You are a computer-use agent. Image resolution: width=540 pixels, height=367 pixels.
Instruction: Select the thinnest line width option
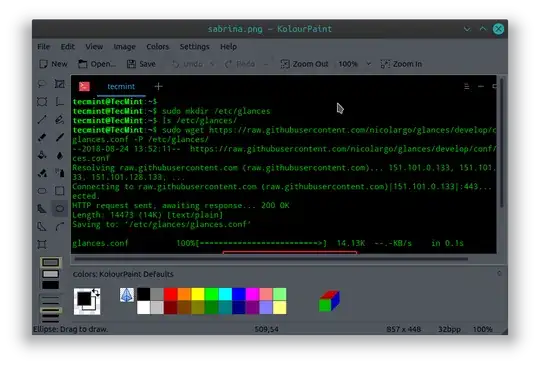[x=51, y=297]
